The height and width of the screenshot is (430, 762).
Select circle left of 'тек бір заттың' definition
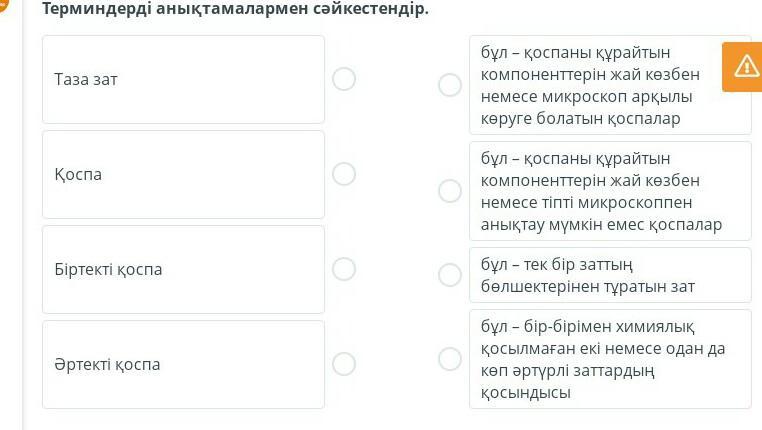[x=450, y=275]
